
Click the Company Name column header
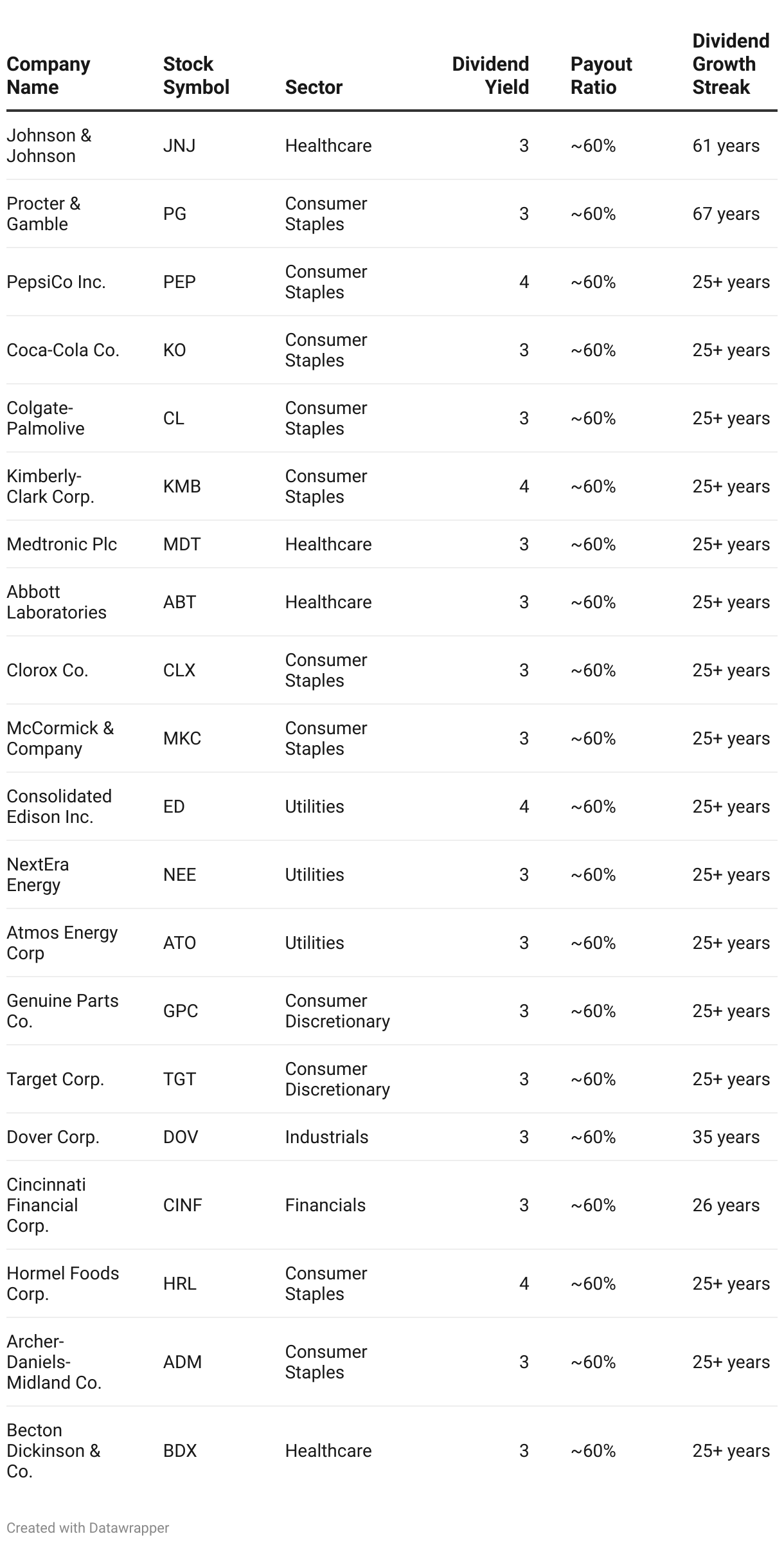pos(48,75)
